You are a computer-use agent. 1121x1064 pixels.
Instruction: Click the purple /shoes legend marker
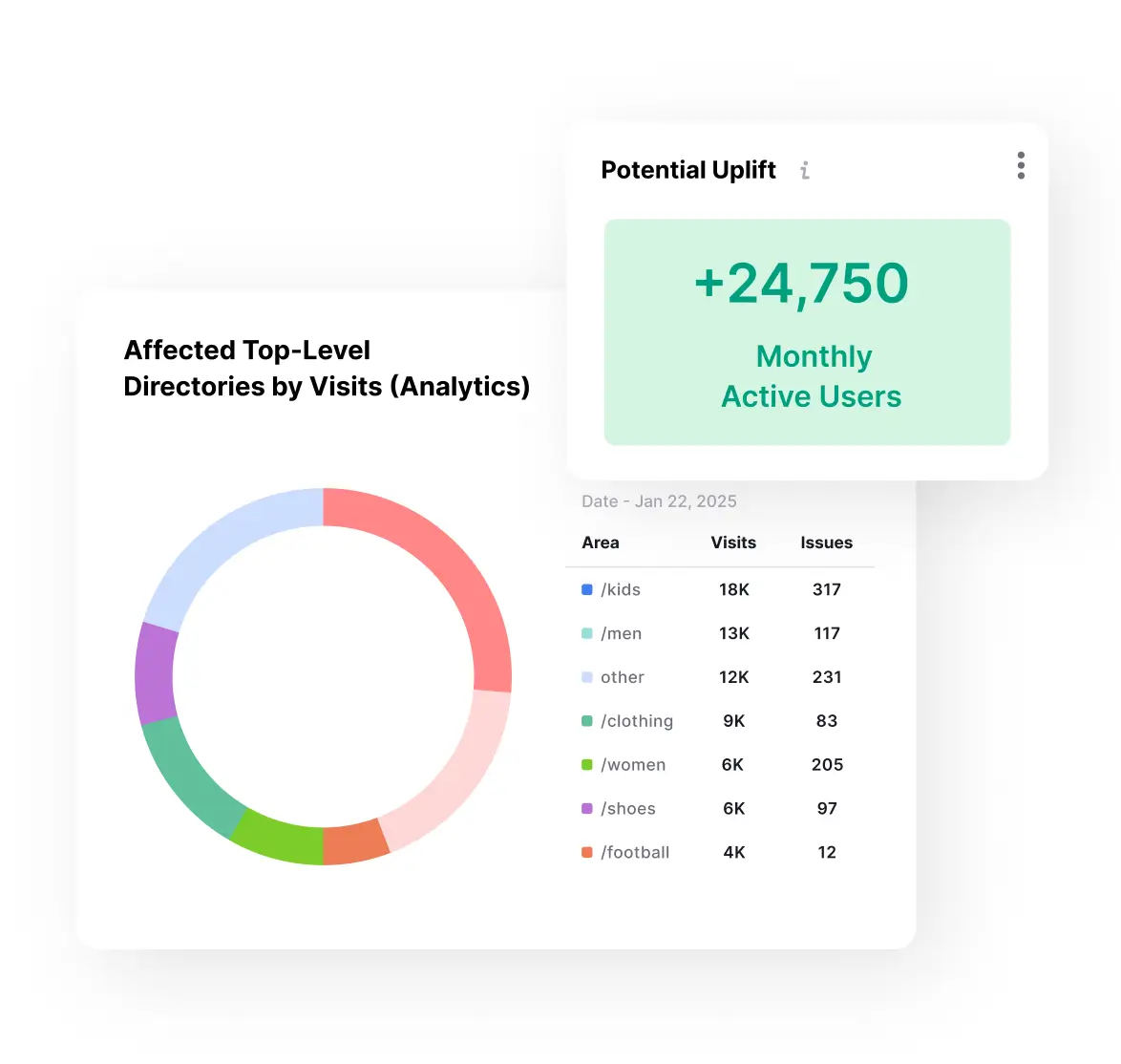(587, 809)
